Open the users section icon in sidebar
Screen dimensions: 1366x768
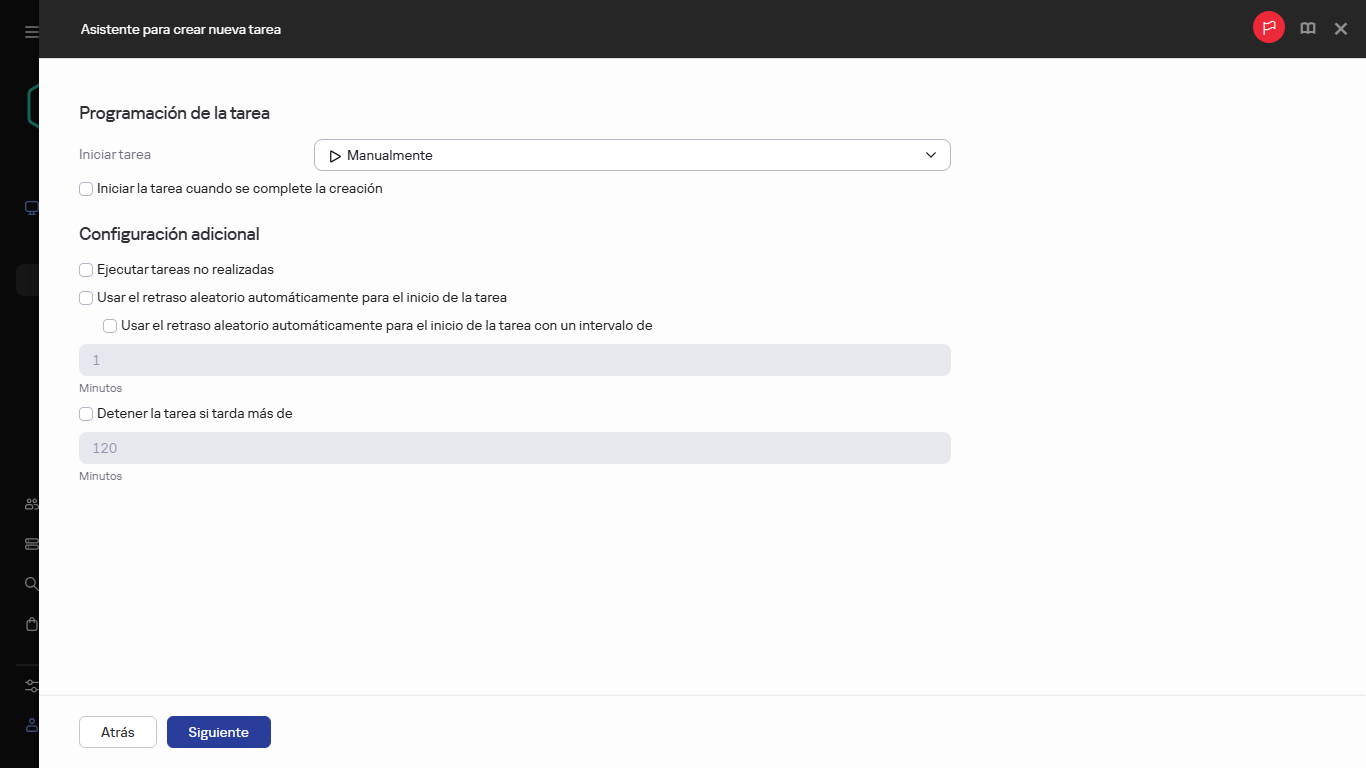(29, 503)
